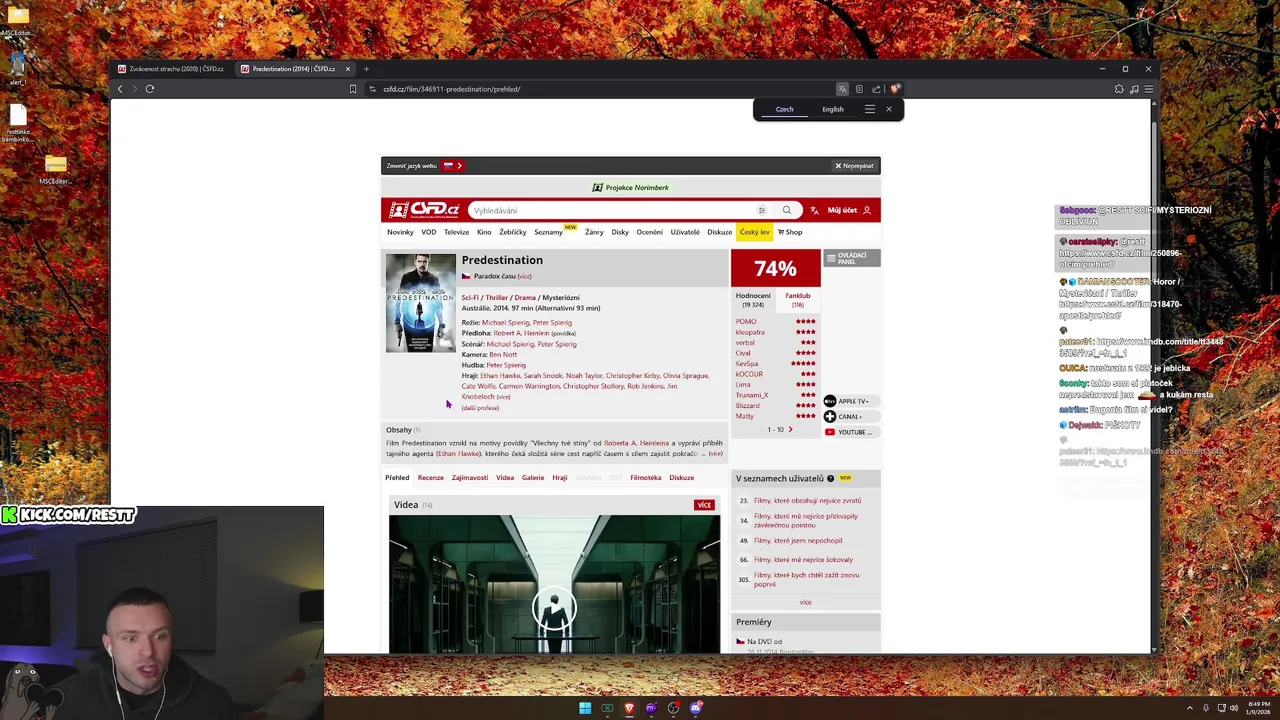This screenshot has width=1280, height=720.
Task: Open Ben Nott camera link
Action: 503,355
